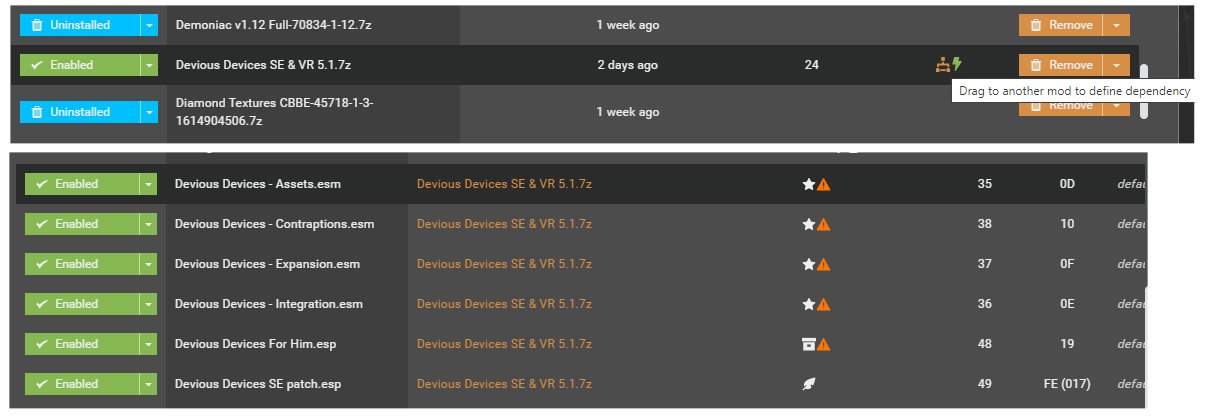Click the dependency icon on Devious Devices SE row
The image size is (1209, 419).
tap(943, 65)
